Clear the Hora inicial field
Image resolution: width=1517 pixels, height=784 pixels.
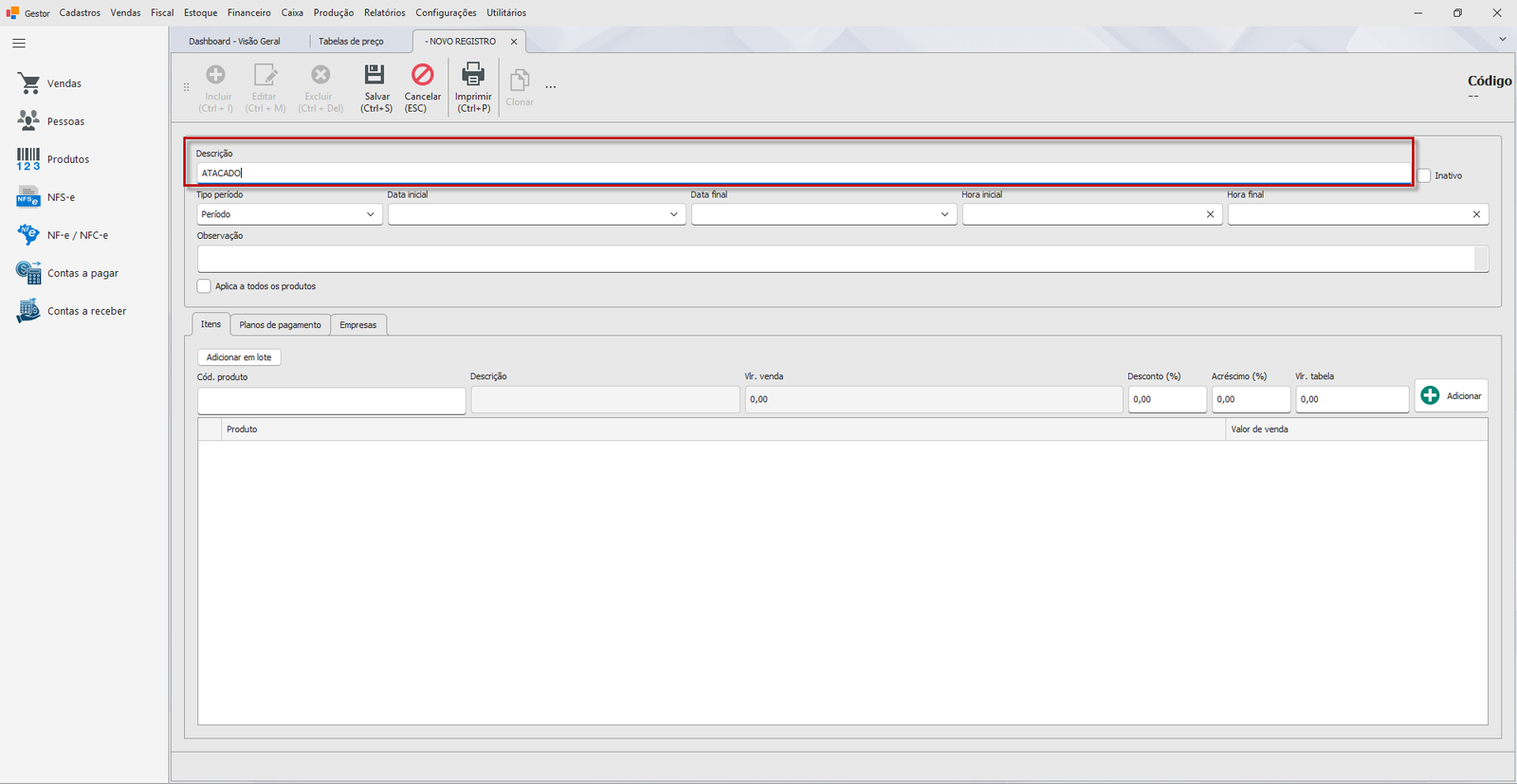tap(1210, 214)
